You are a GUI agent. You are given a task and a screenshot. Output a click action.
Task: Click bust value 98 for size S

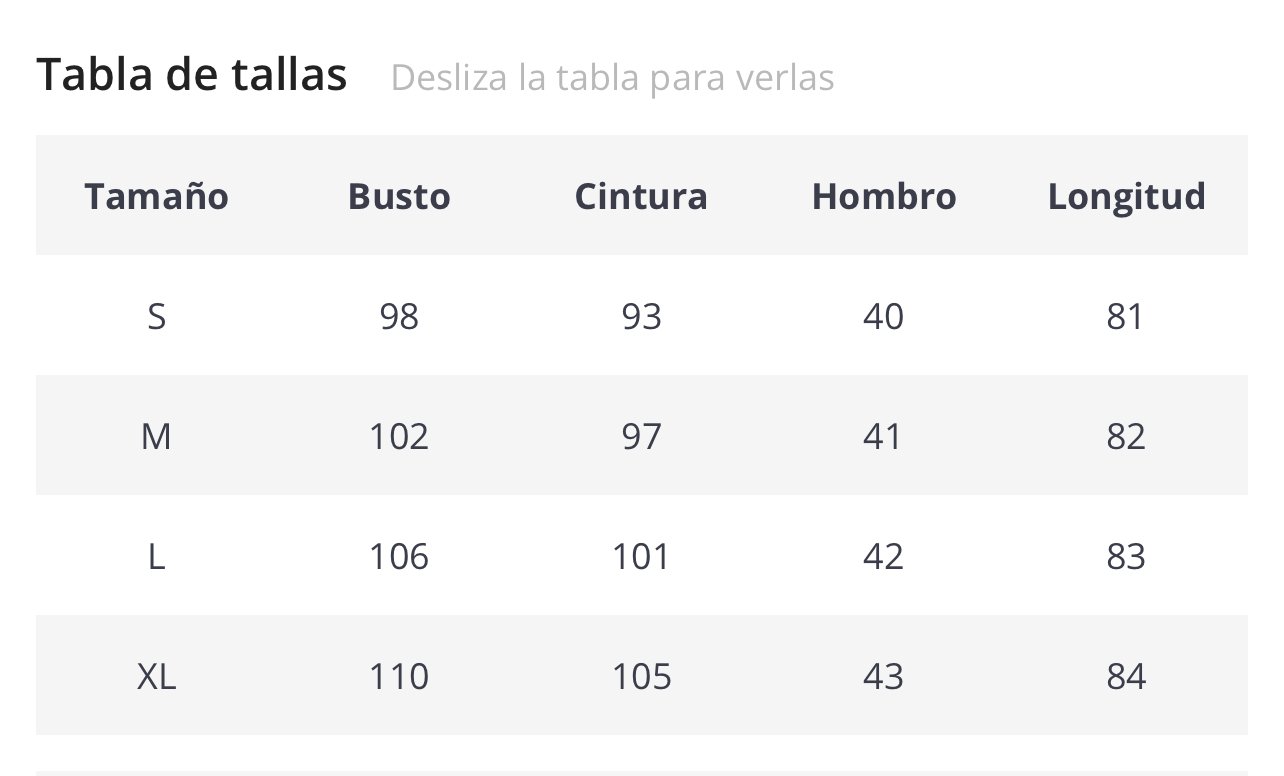click(x=399, y=316)
